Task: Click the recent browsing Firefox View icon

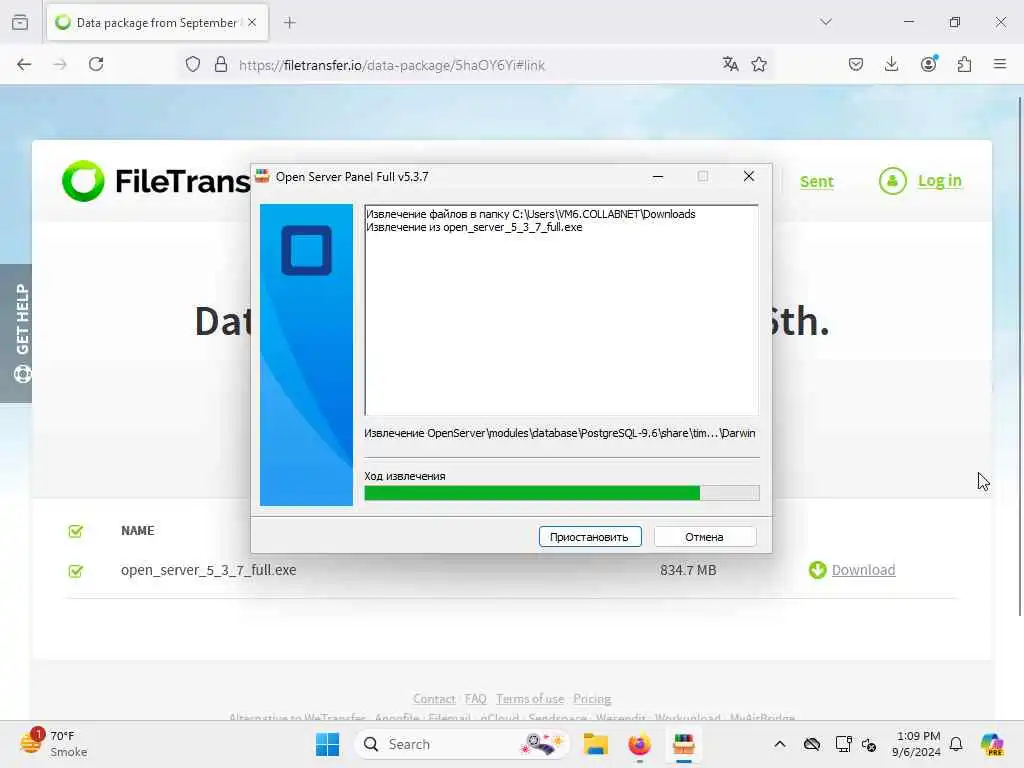Action: click(20, 22)
